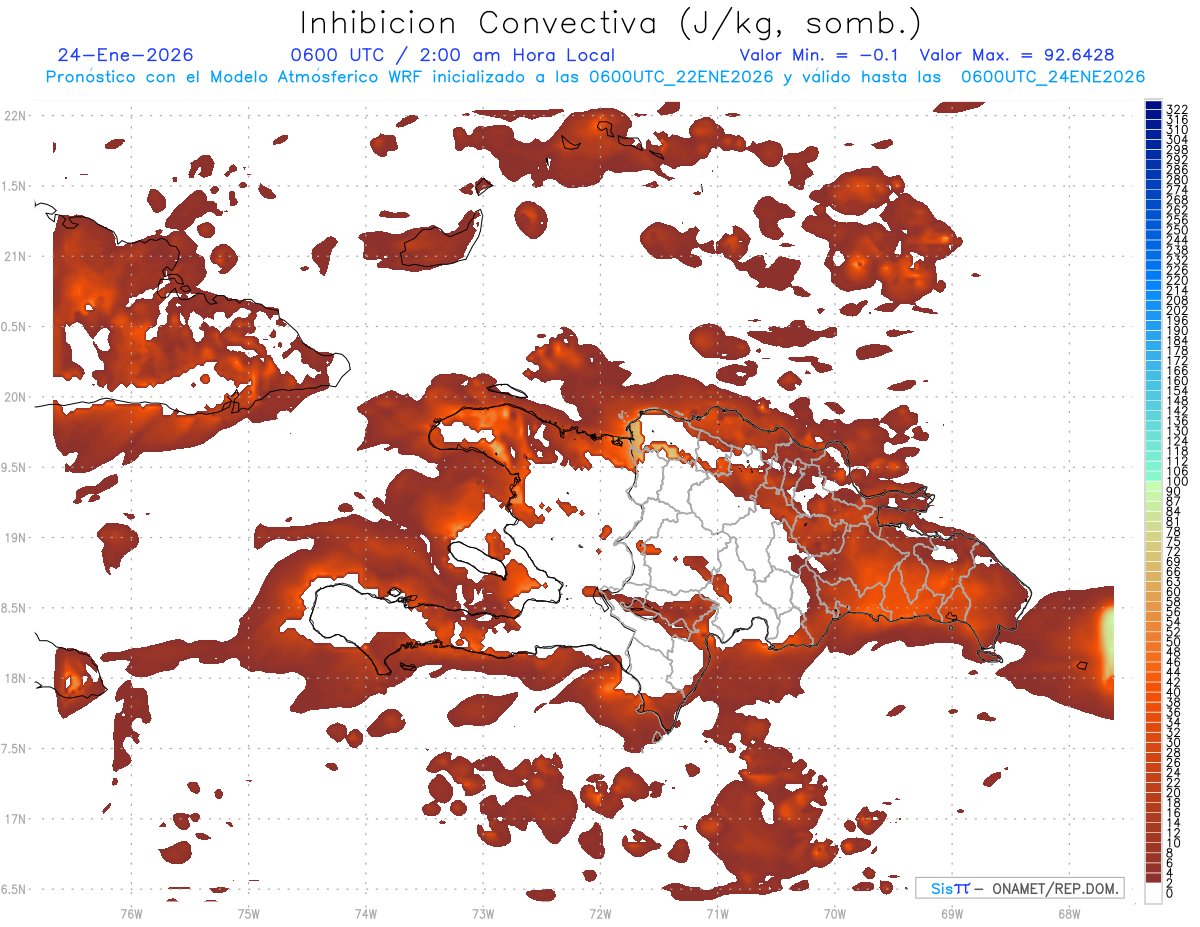Click the '8.5N' latitude label

pyautogui.click(x=15, y=608)
